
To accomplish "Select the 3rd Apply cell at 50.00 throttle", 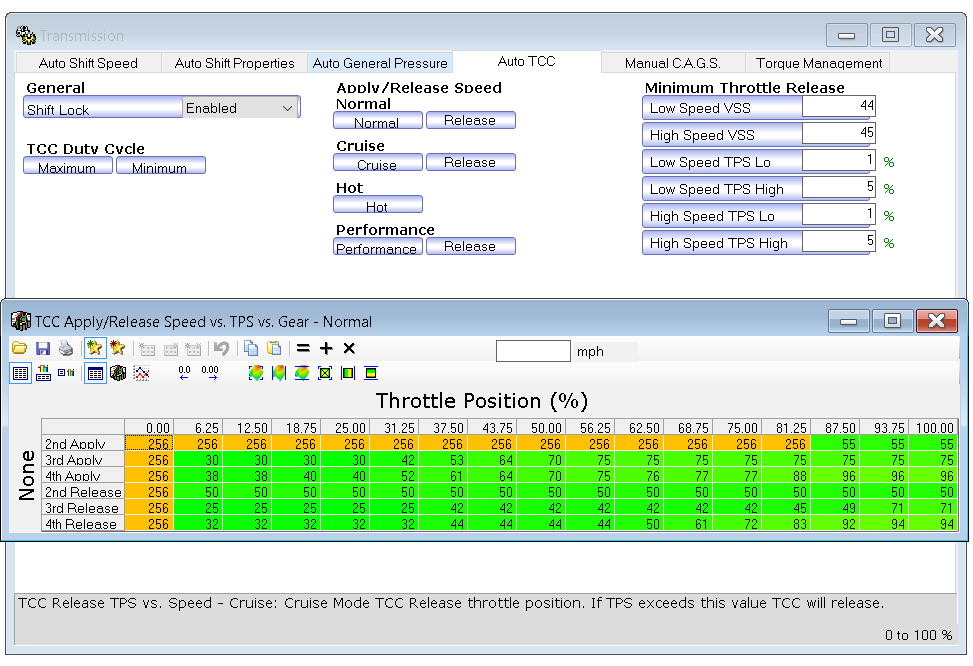I will (x=543, y=460).
